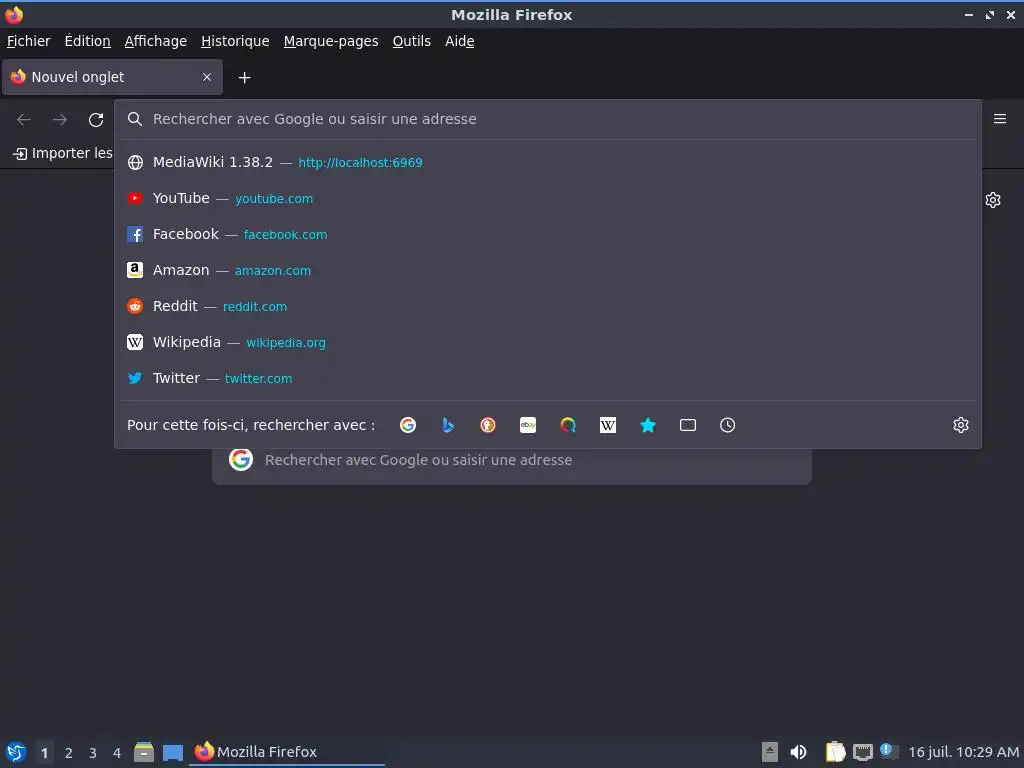The image size is (1024, 768).
Task: Open the Fichier menu
Action: pyautogui.click(x=29, y=41)
